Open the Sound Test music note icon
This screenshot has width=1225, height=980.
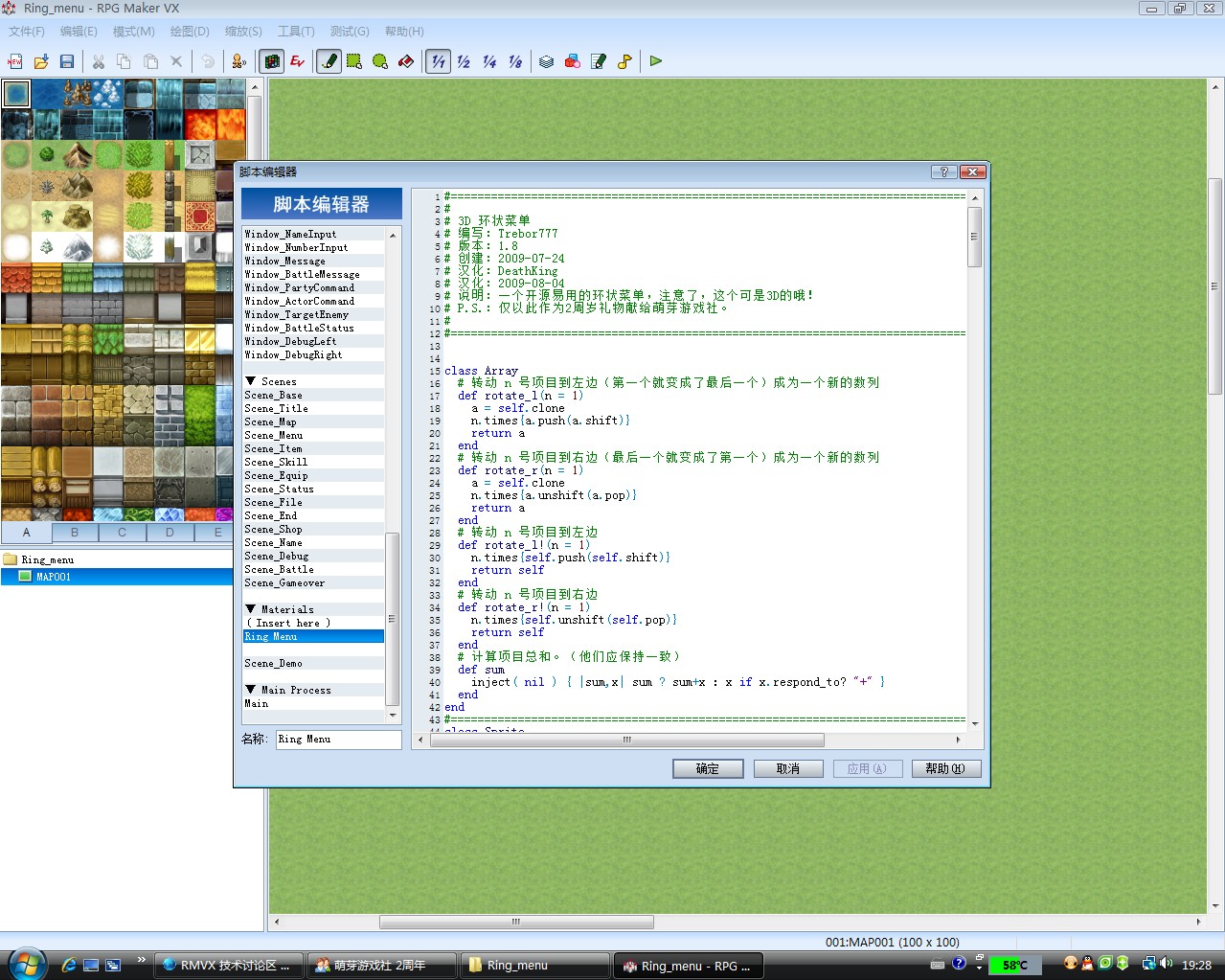point(624,61)
